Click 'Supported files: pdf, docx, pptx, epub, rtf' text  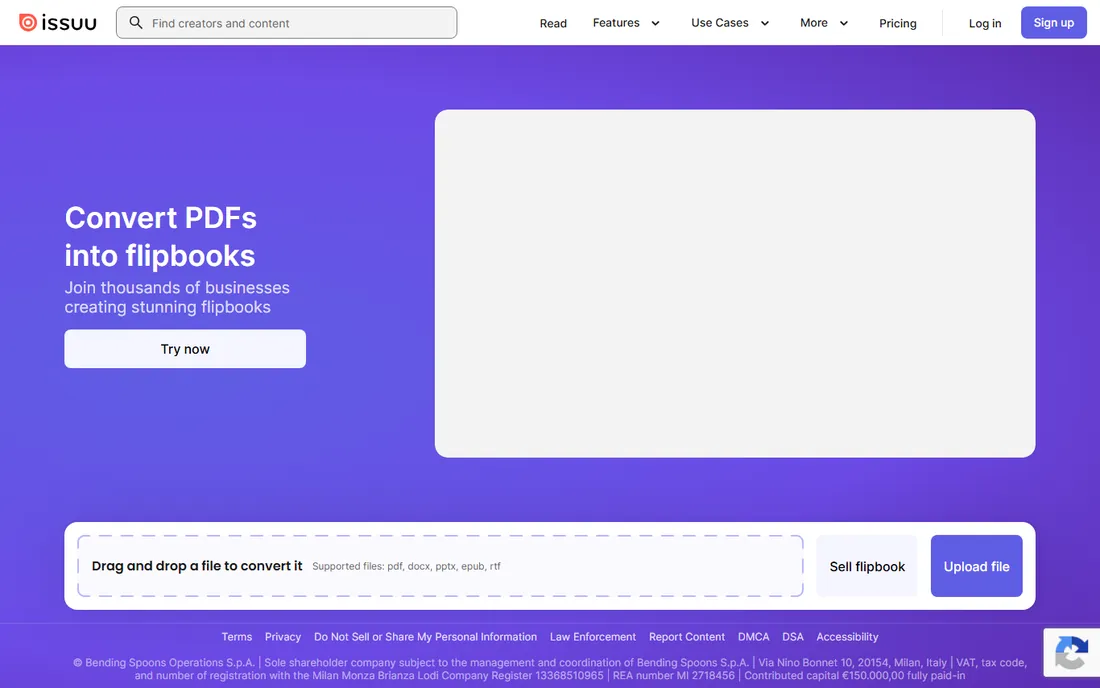[x=406, y=566]
